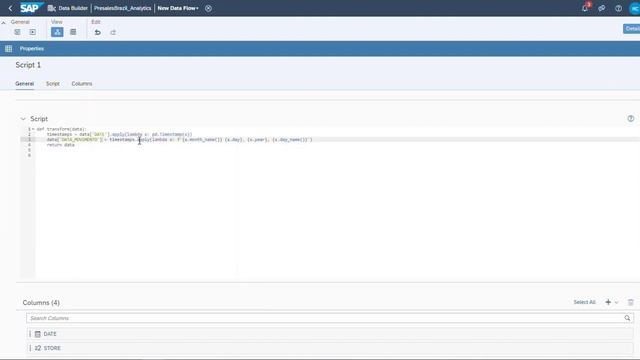Open the PresalesBrazil_Analytics space link
This screenshot has width=640, height=360.
coord(122,8)
